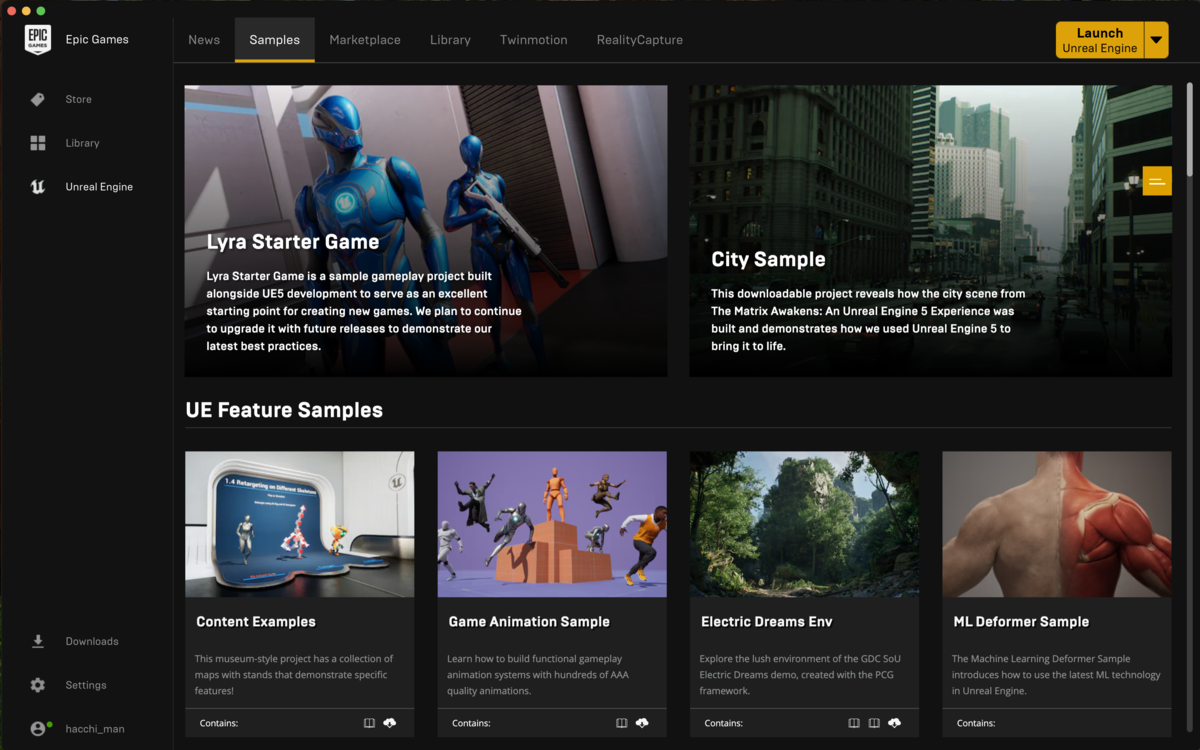Click the hacchi_man user avatar icon

click(39, 729)
